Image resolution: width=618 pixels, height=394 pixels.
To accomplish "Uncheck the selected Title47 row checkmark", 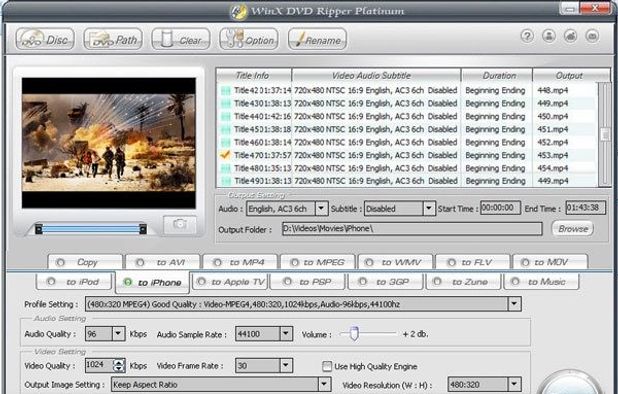I will [x=225, y=155].
